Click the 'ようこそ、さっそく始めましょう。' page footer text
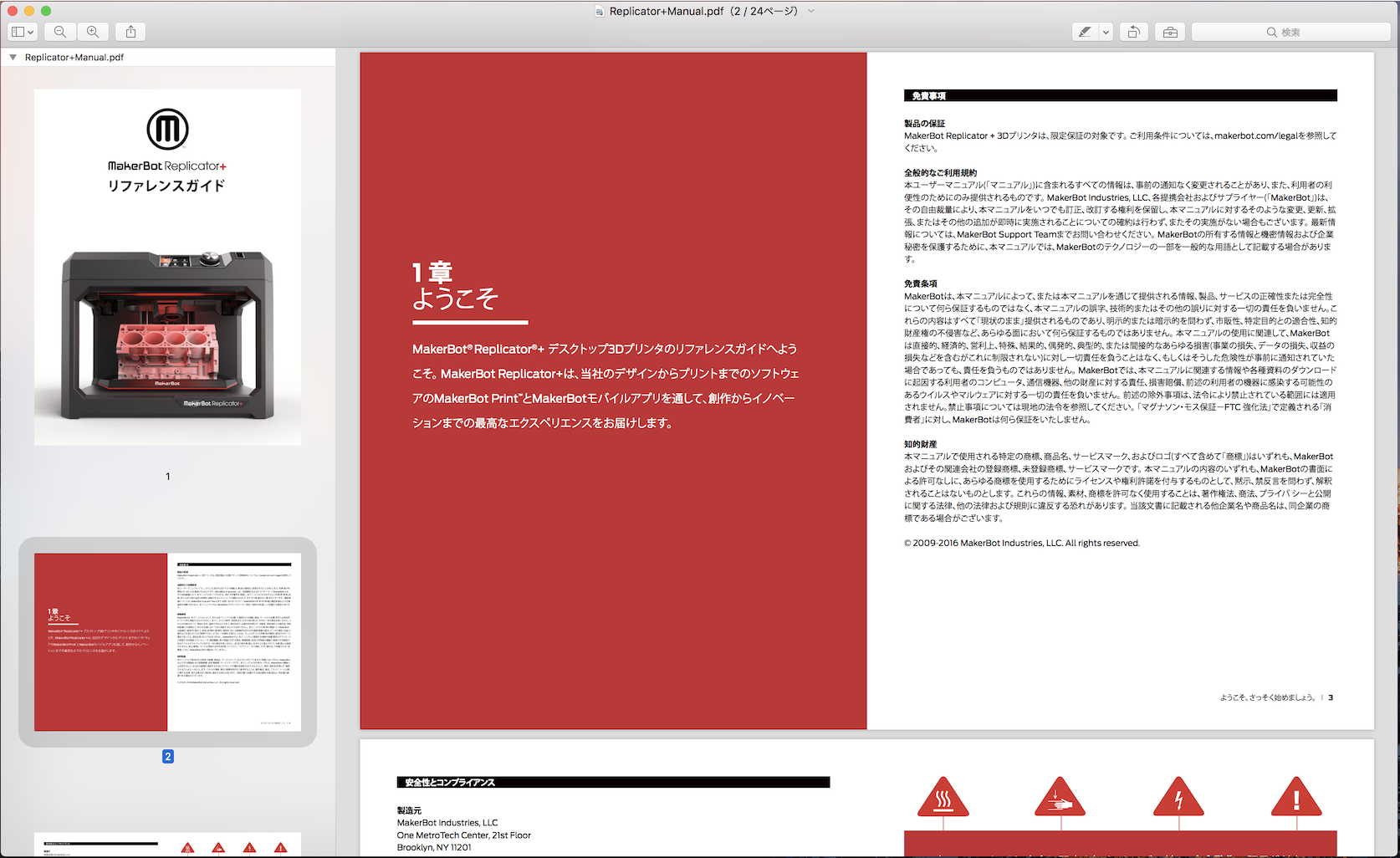1400x858 pixels. click(x=1268, y=697)
